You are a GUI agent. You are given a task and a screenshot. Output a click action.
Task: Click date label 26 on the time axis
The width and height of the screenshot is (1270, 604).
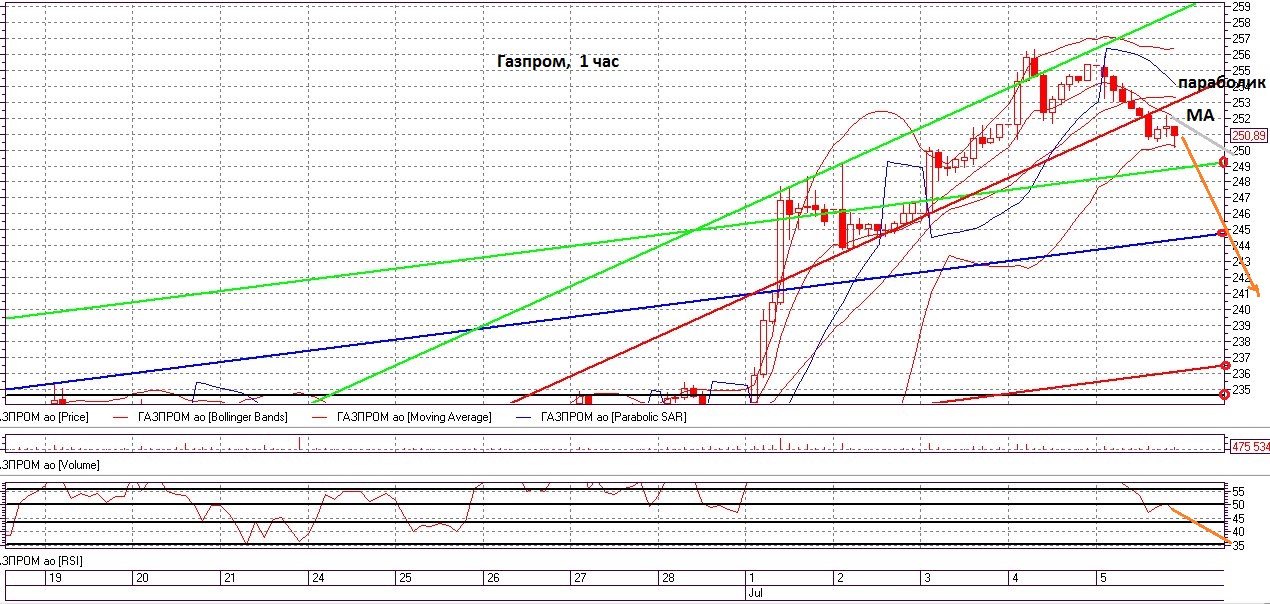point(492,578)
